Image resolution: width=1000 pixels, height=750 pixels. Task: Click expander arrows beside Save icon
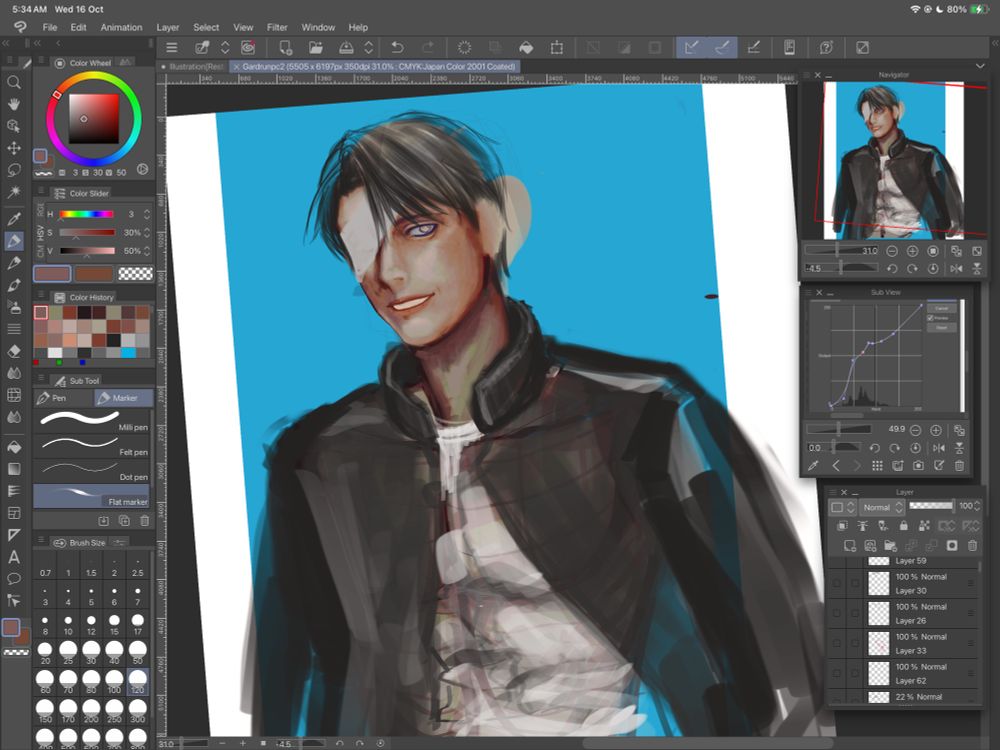(369, 47)
